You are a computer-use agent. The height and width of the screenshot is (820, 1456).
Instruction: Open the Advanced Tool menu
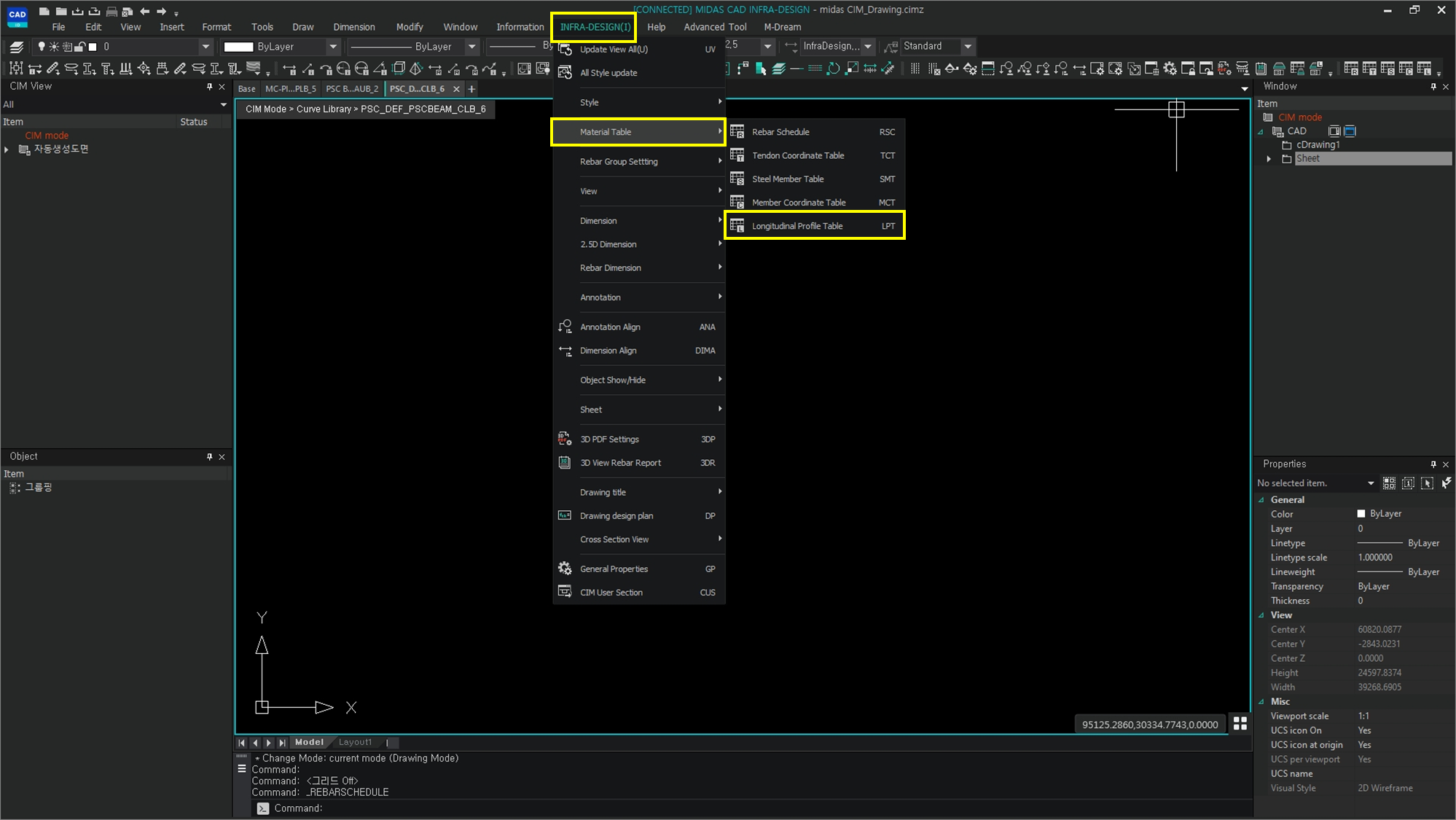715,27
